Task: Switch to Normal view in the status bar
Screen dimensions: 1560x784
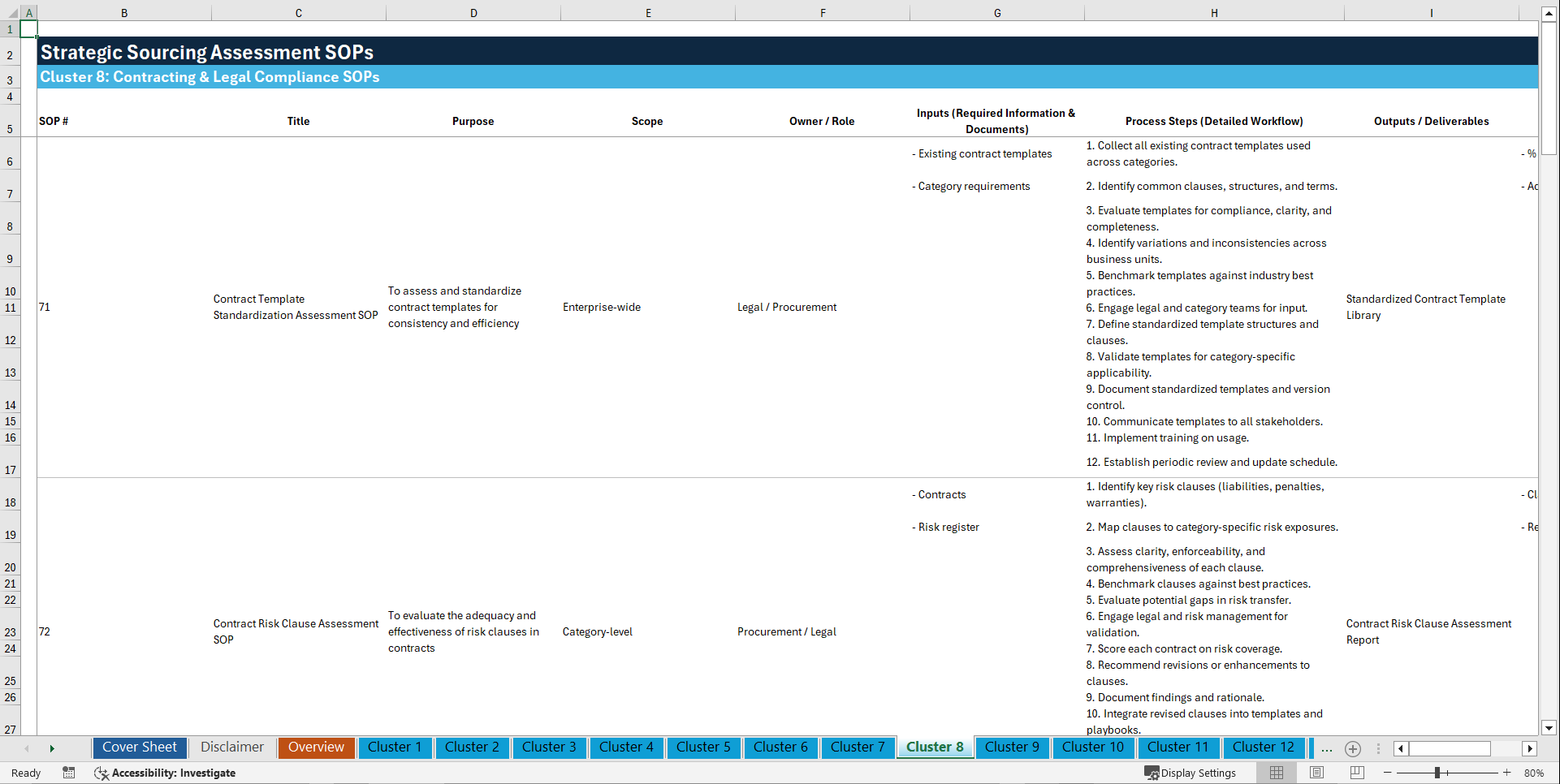Action: pyautogui.click(x=1276, y=773)
